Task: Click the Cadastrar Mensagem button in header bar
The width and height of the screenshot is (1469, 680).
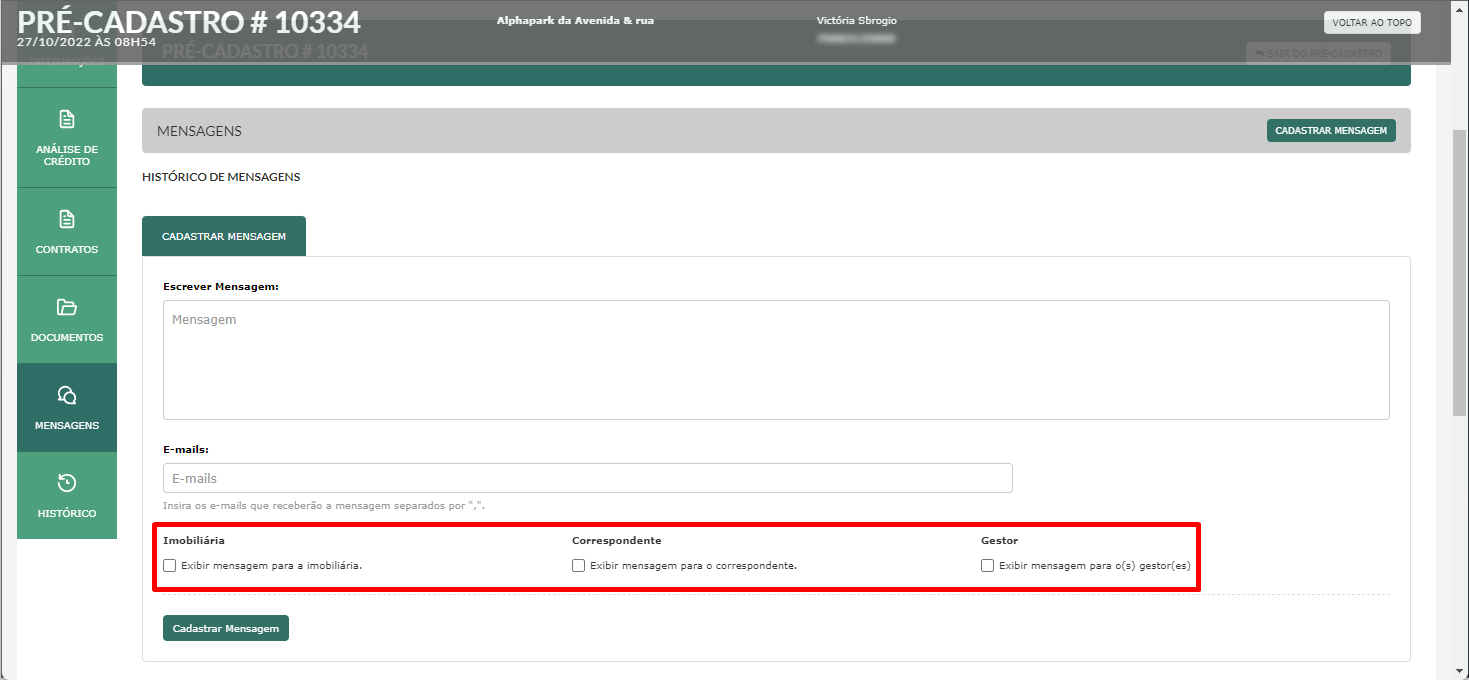Action: pyautogui.click(x=1331, y=131)
